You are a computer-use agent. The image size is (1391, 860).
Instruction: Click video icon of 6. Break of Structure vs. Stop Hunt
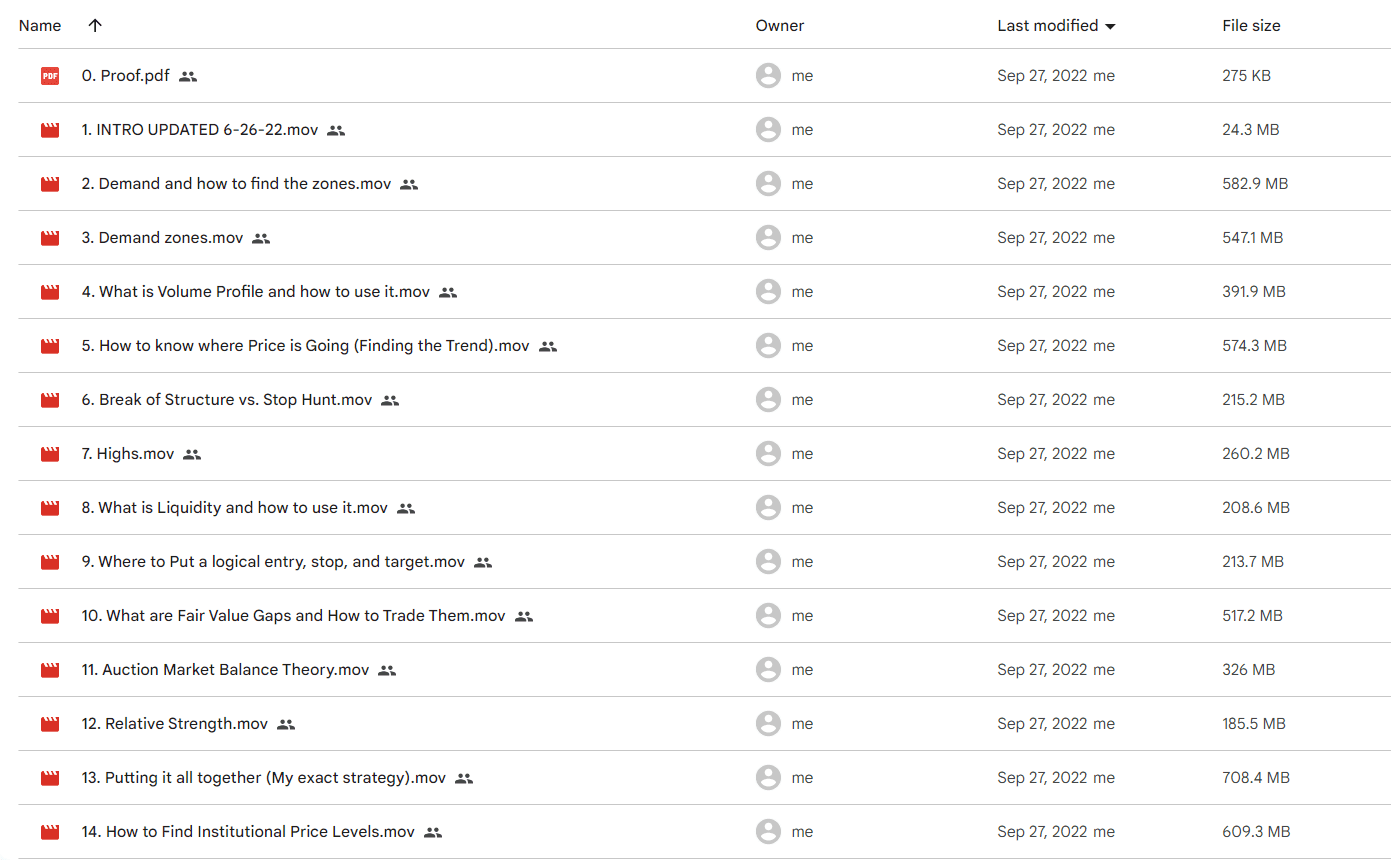50,400
